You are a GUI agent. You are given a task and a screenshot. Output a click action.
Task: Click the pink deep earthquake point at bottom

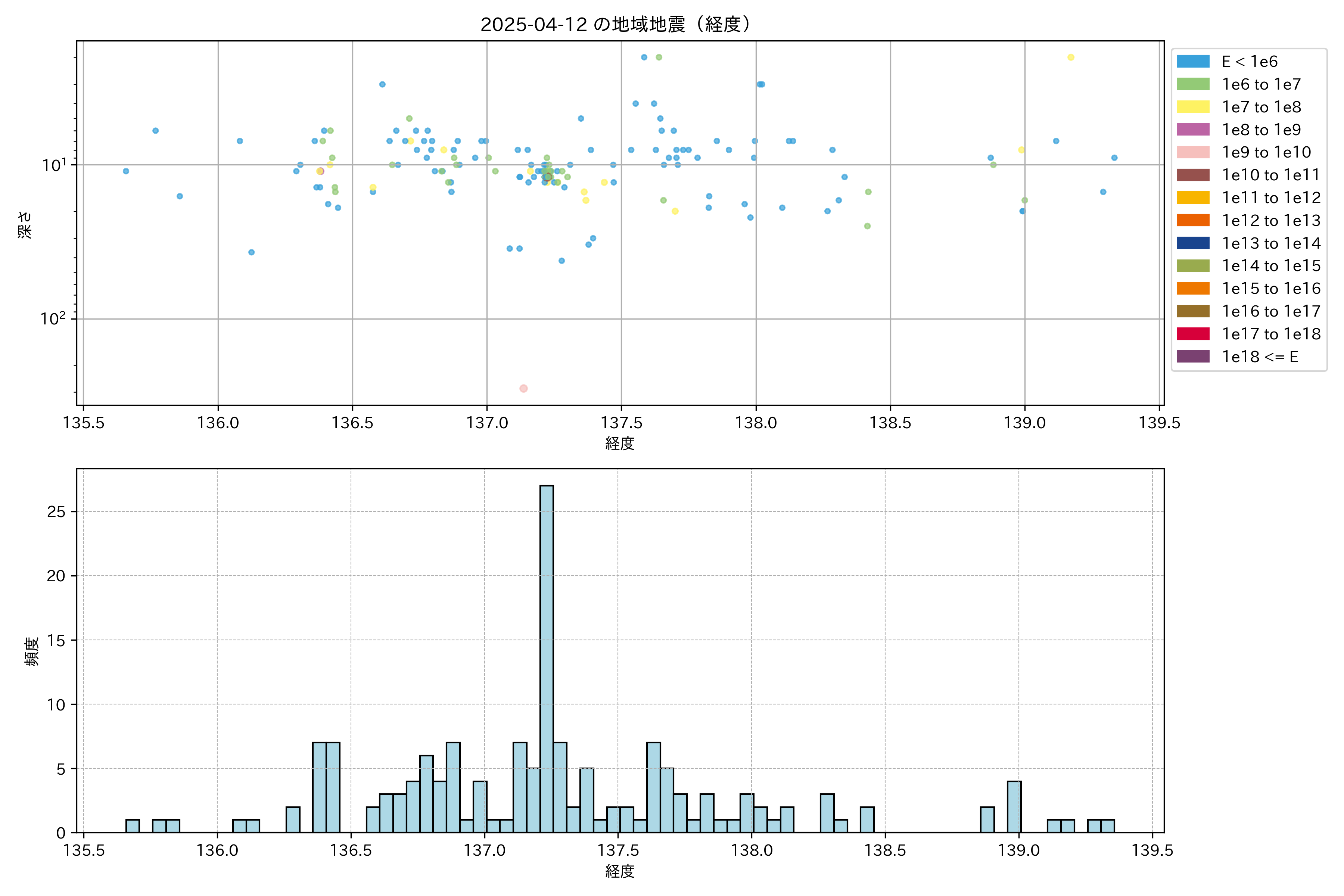tap(523, 389)
